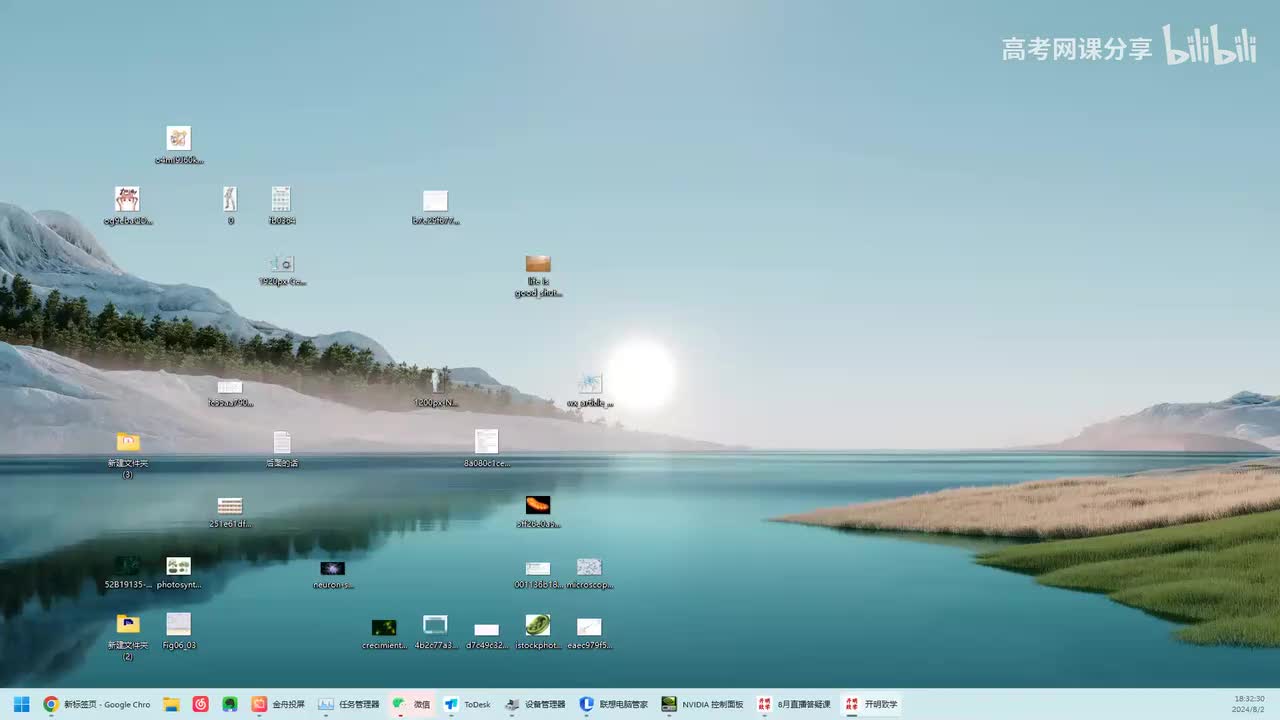
Task: Open the NVIDIA 控制面板 taskbar item
Action: click(702, 704)
